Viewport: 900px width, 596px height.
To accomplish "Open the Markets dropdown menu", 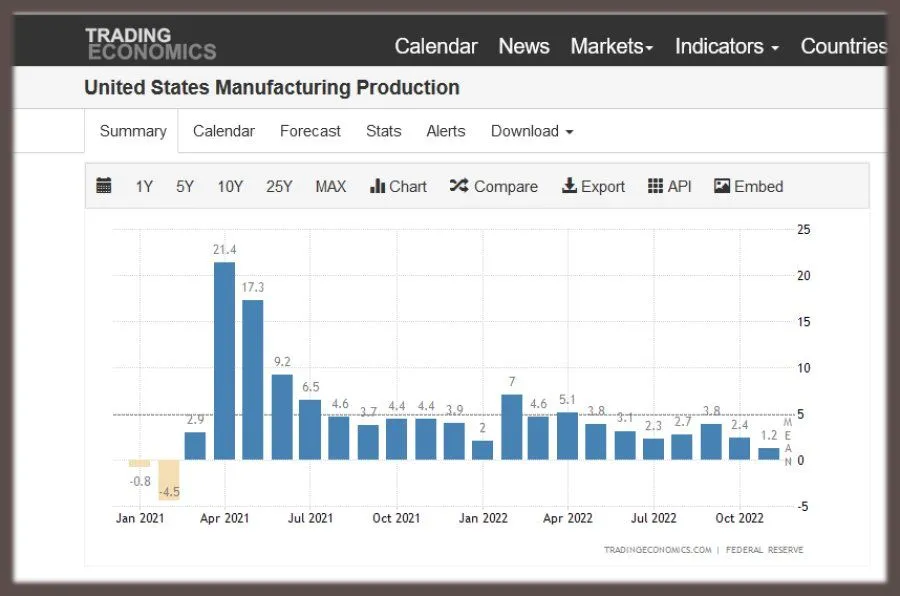I will click(611, 46).
